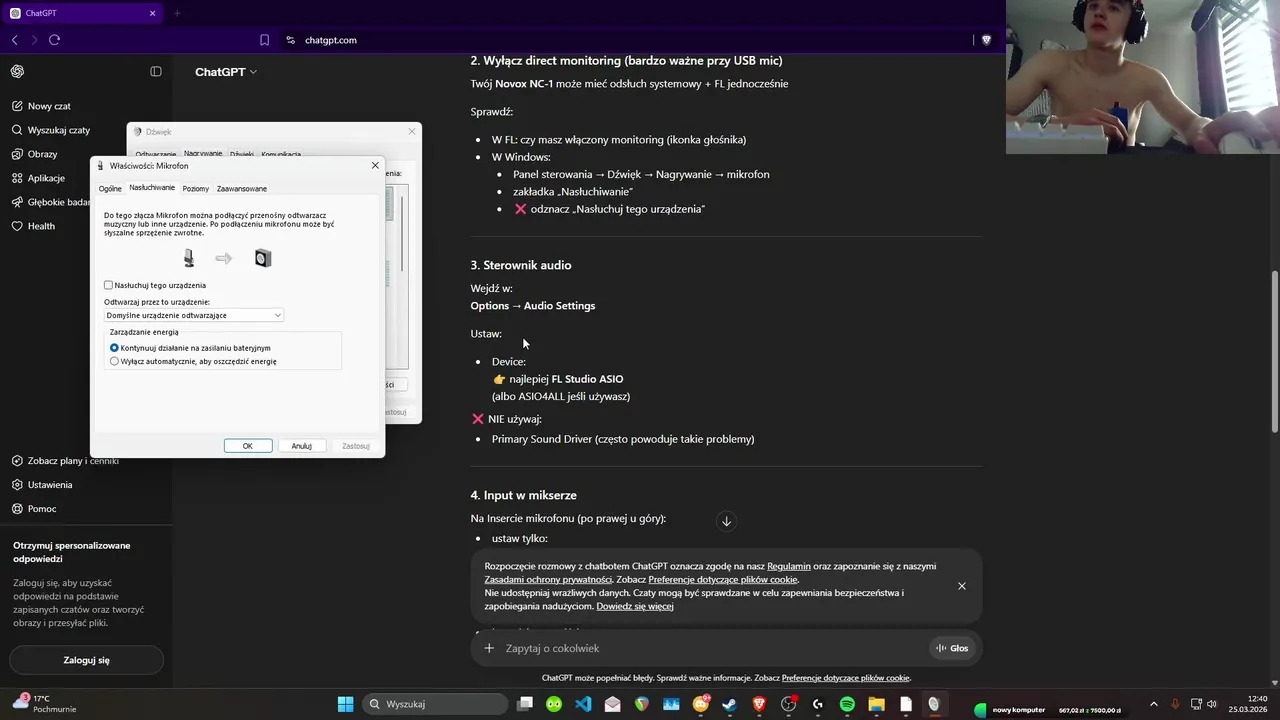This screenshot has width=1280, height=720.
Task: Select Nagrywanie tab in Dźwięk window
Action: coord(203,154)
